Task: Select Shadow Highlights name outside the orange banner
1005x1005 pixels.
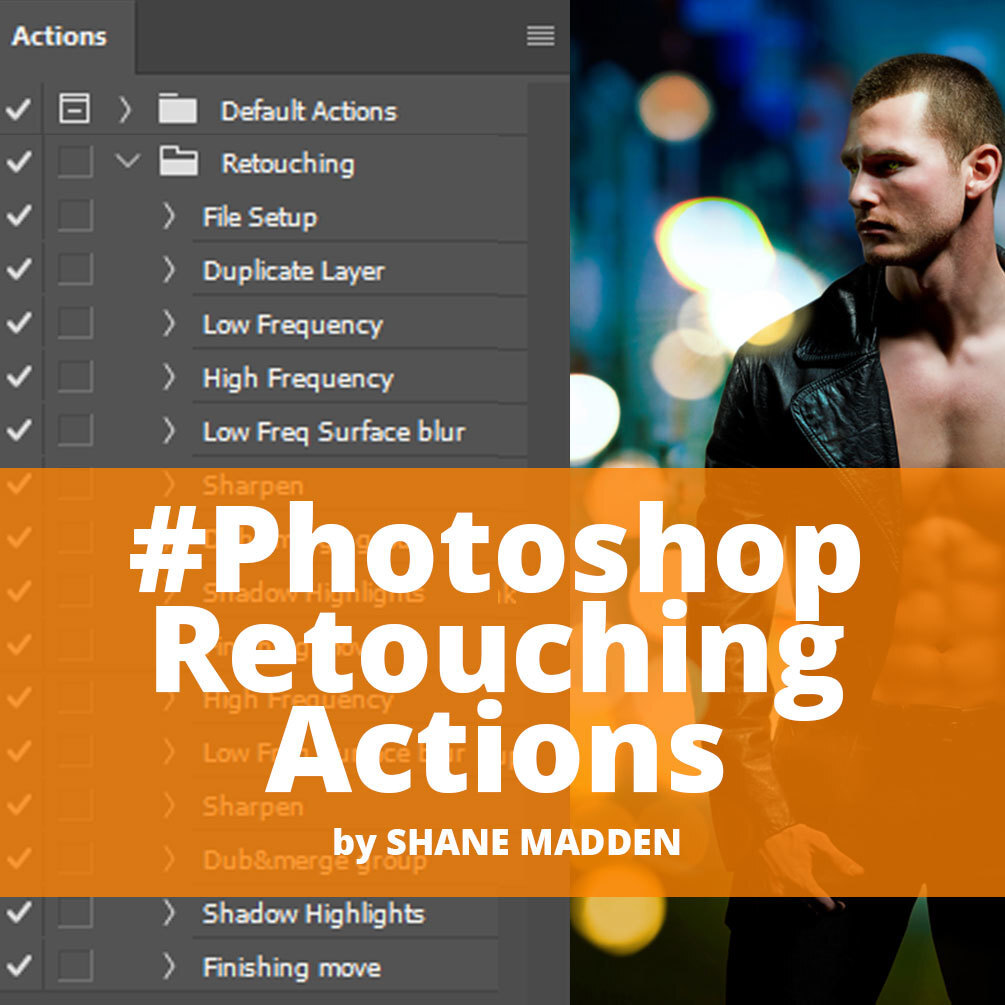Action: pyautogui.click(x=313, y=914)
